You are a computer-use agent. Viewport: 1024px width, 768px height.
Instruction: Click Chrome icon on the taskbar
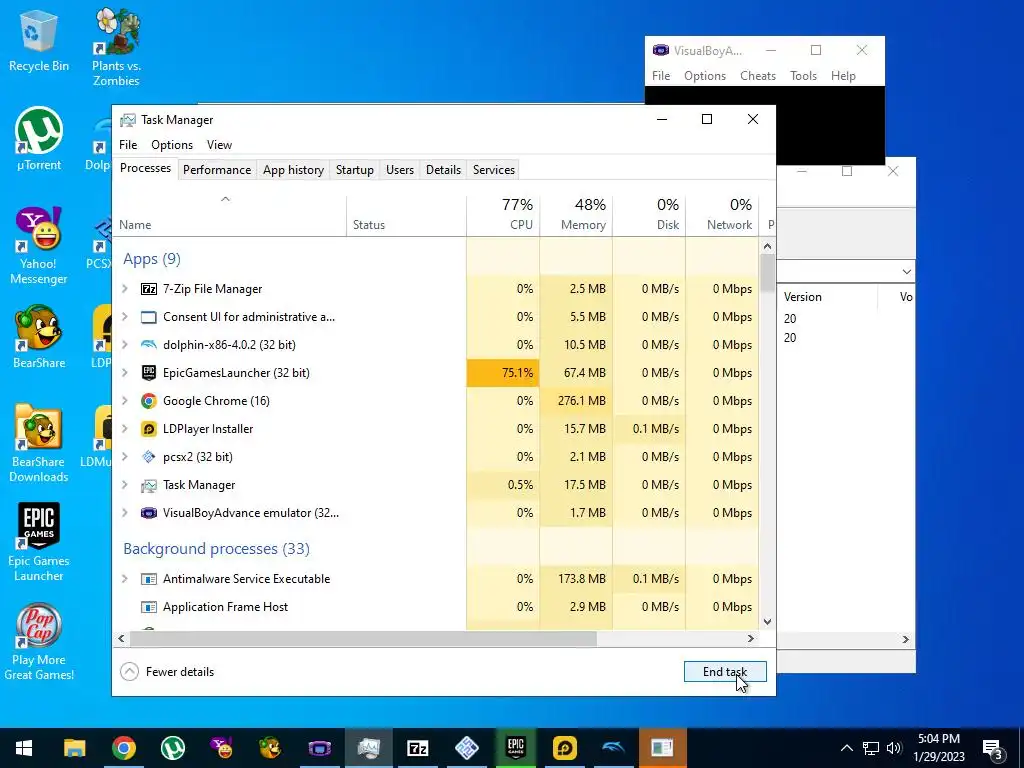123,748
